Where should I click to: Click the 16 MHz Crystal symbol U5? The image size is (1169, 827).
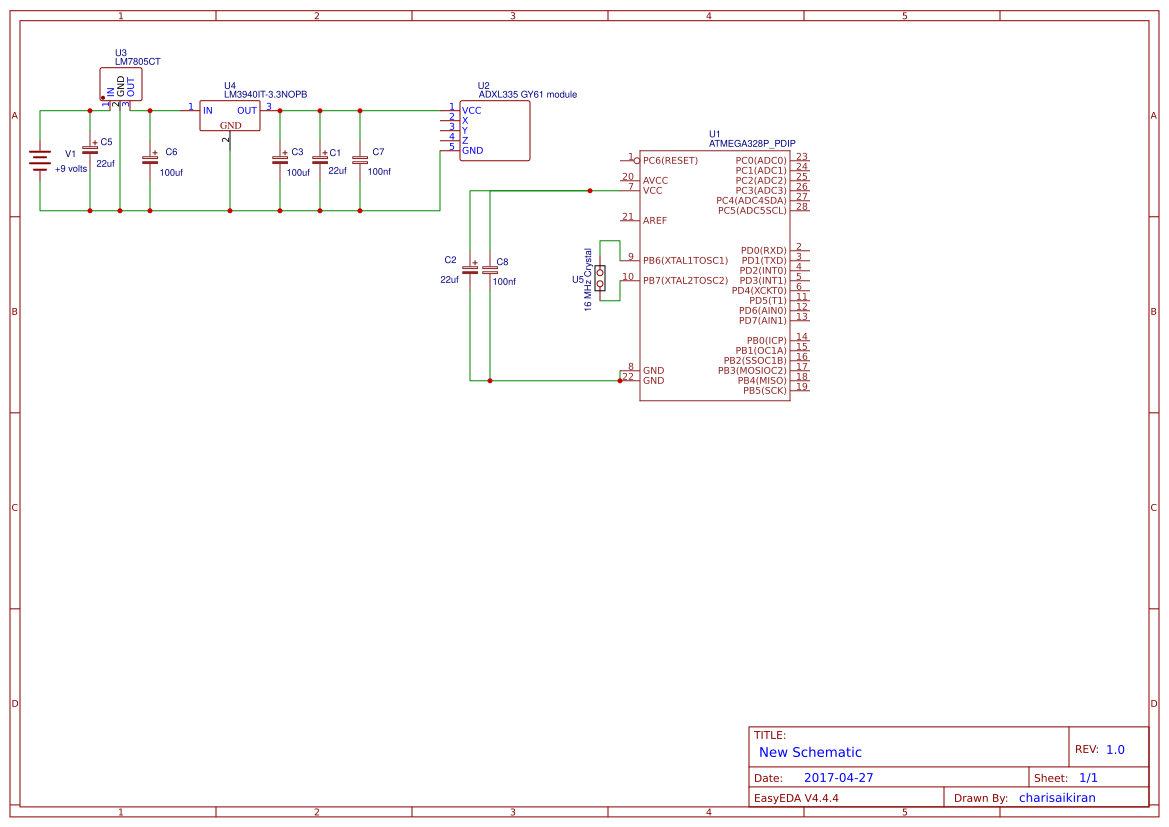pos(600,280)
